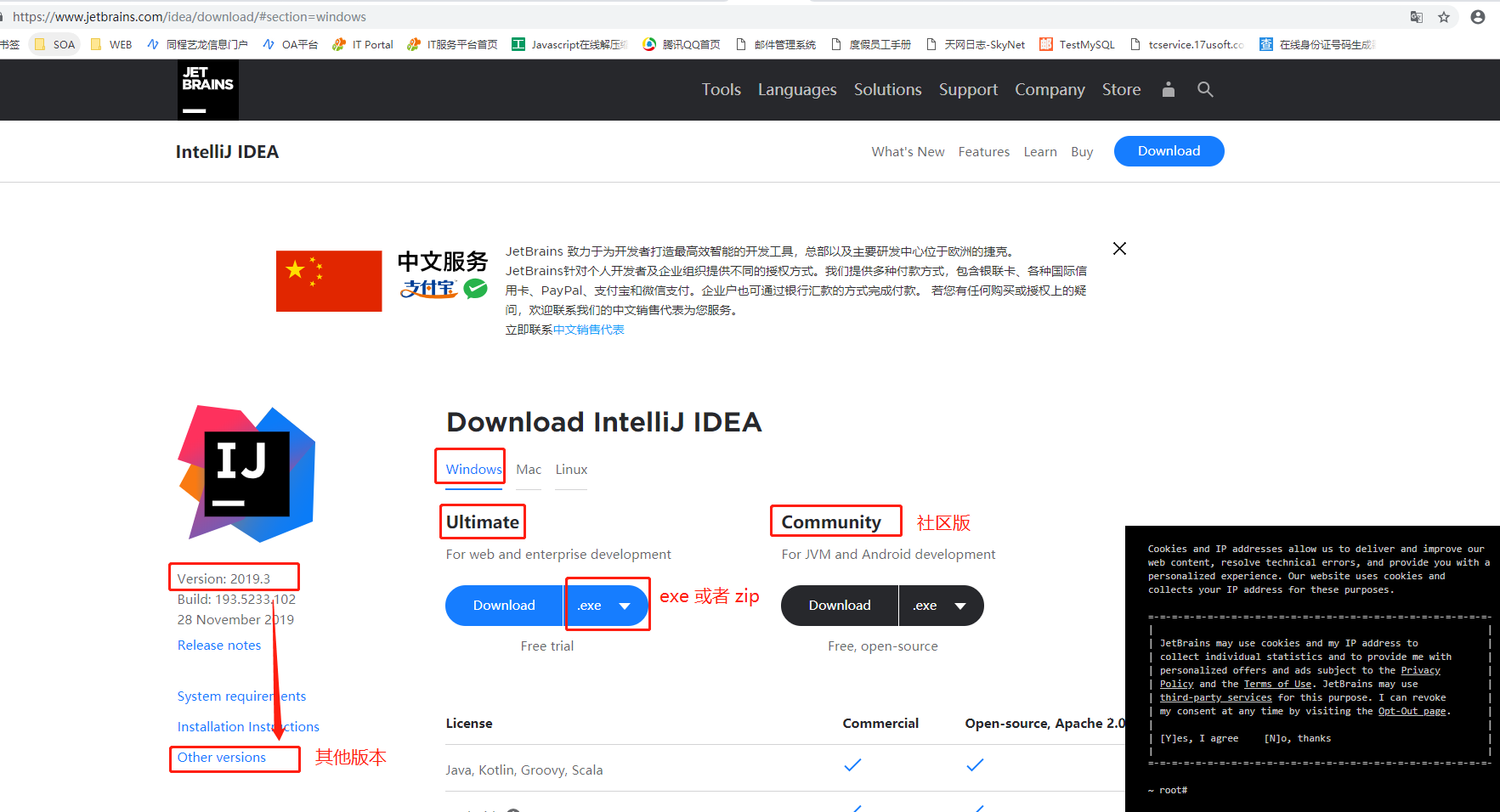Click the translate page icon in address bar
This screenshot has height=812, width=1500.
[1417, 17]
